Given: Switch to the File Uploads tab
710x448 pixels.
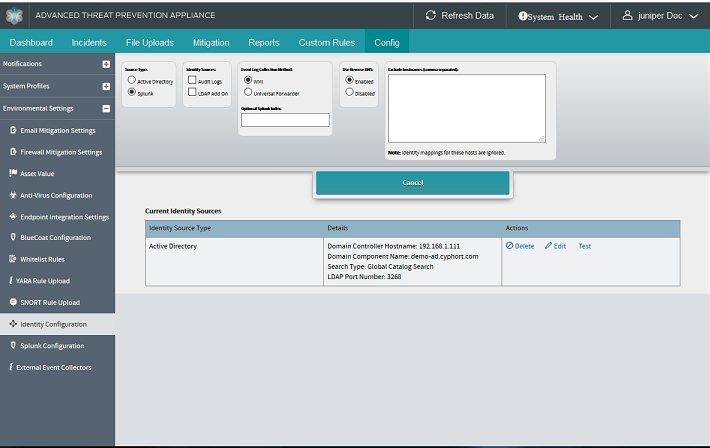Looking at the screenshot, I should (150, 43).
